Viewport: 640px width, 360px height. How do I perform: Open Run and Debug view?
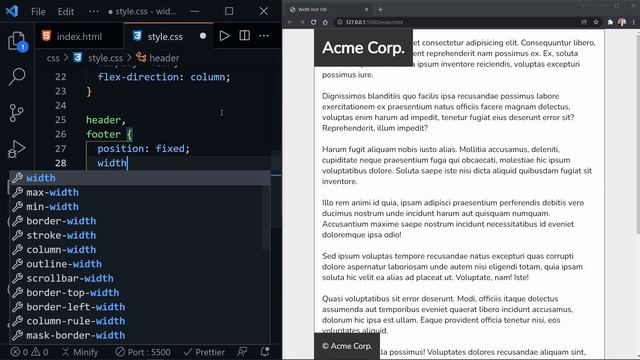coord(17,149)
